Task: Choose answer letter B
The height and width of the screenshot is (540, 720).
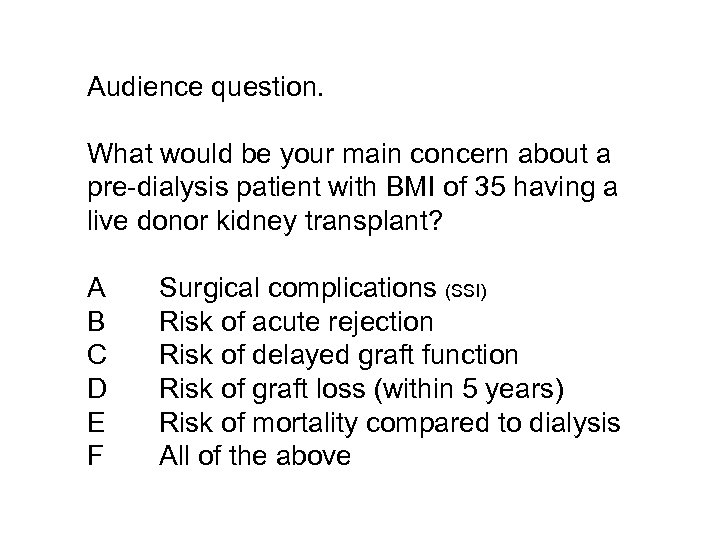Action: click(x=97, y=322)
